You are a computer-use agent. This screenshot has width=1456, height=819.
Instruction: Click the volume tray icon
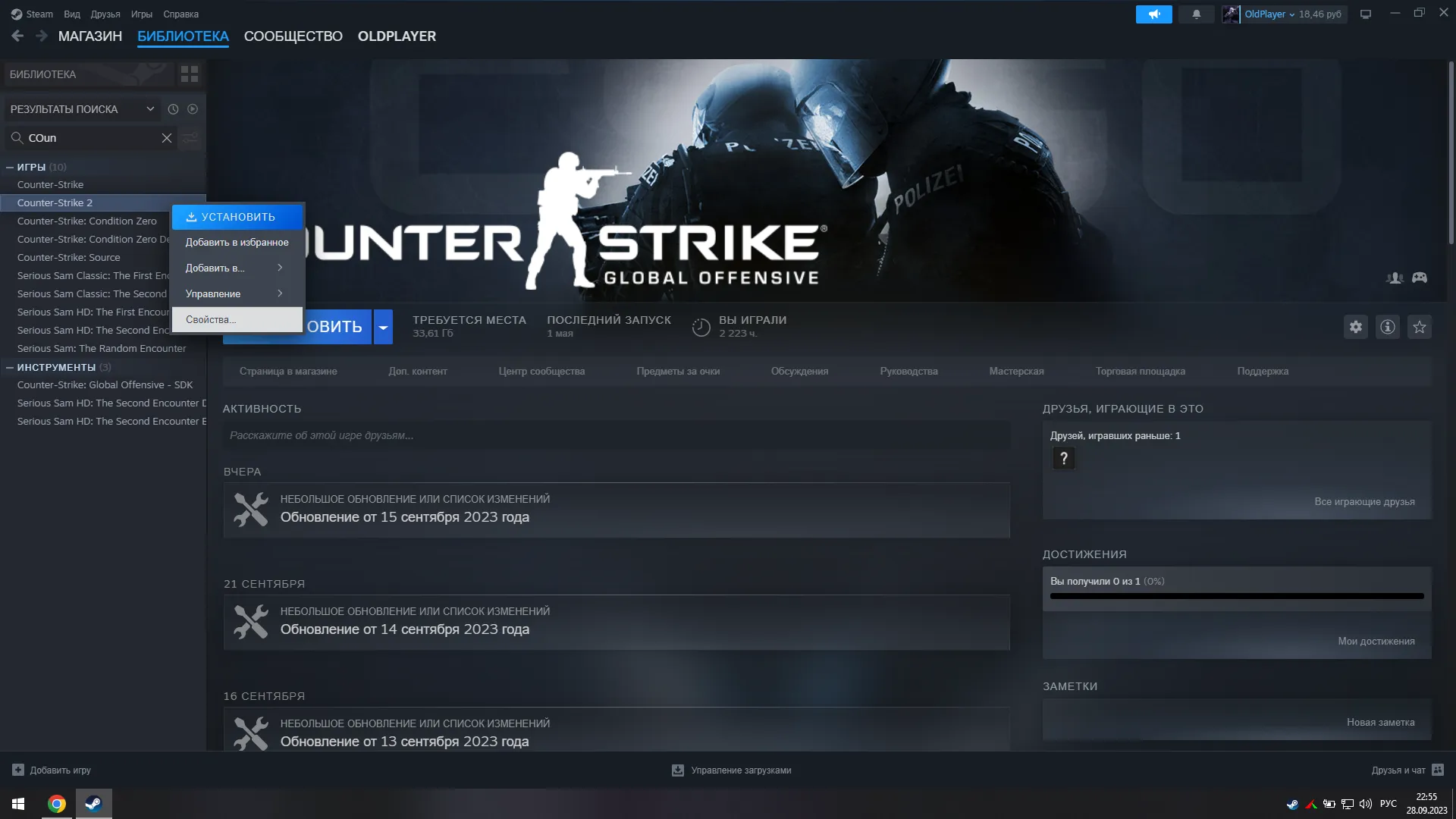(x=1366, y=804)
